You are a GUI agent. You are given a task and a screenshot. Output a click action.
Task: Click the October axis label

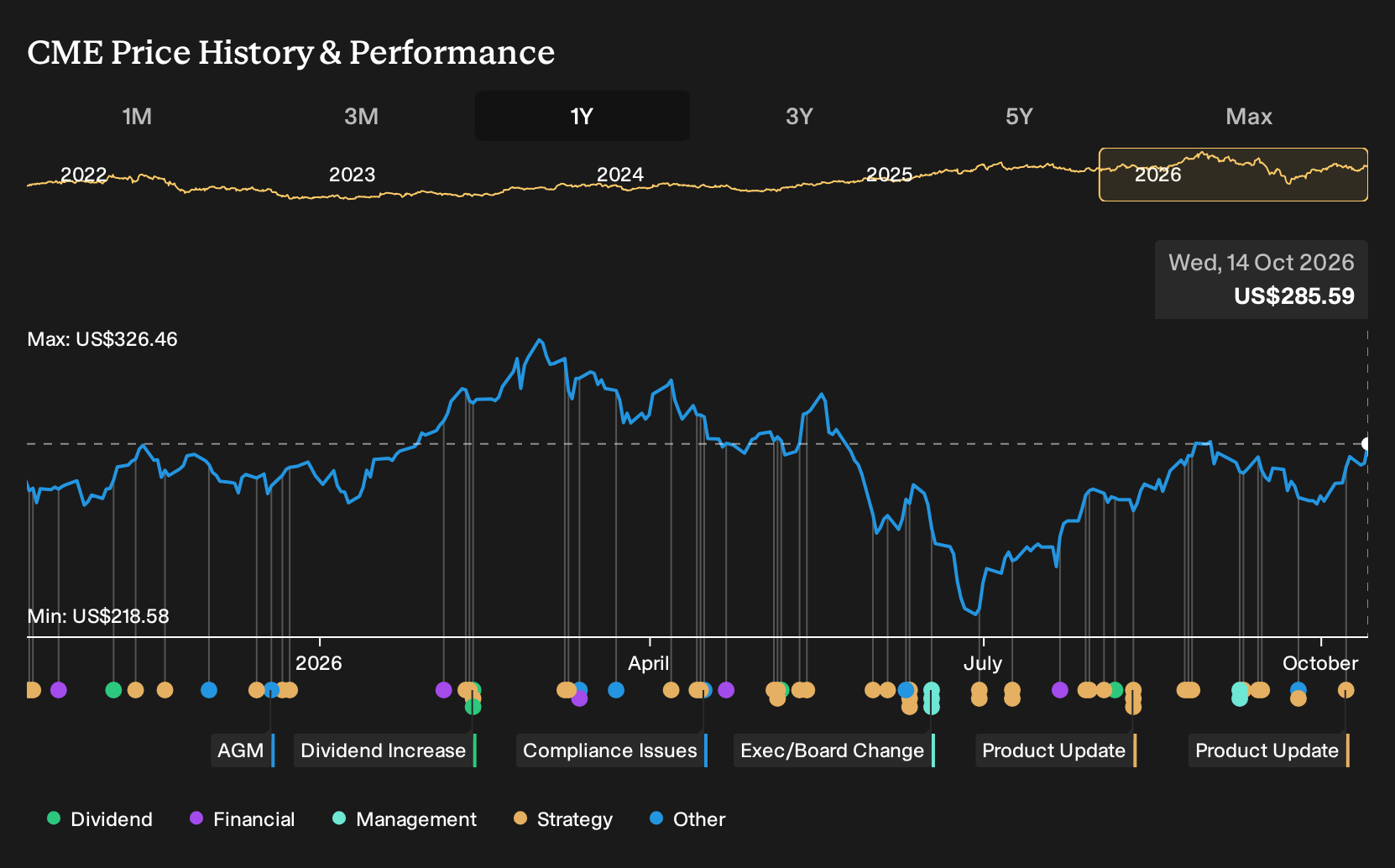pyautogui.click(x=1320, y=663)
